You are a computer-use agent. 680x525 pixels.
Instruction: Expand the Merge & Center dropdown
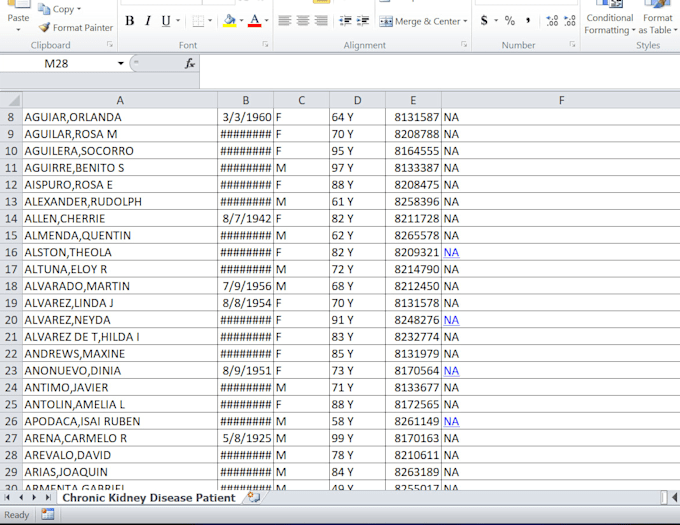point(465,21)
